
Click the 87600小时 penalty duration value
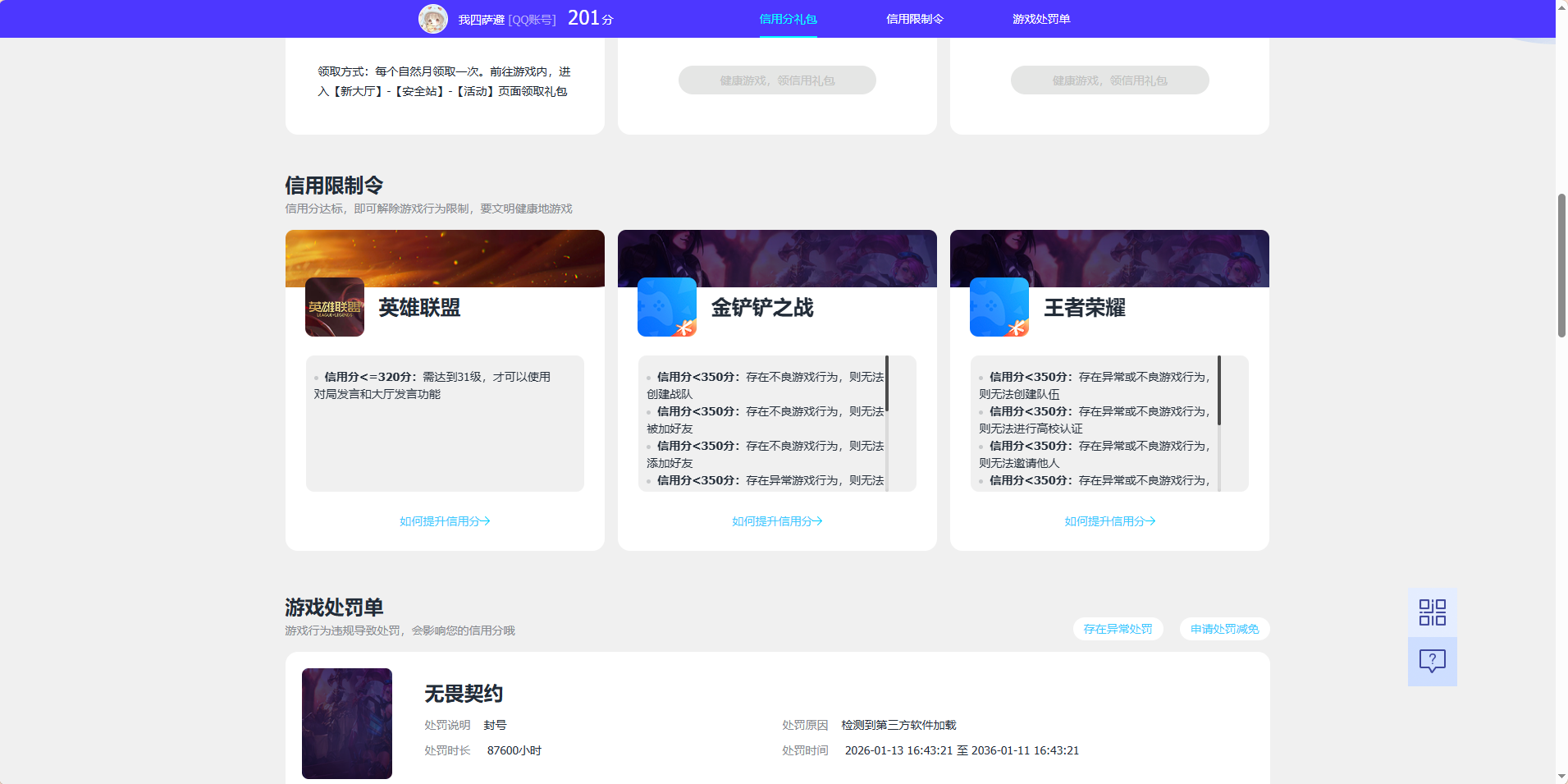(514, 750)
